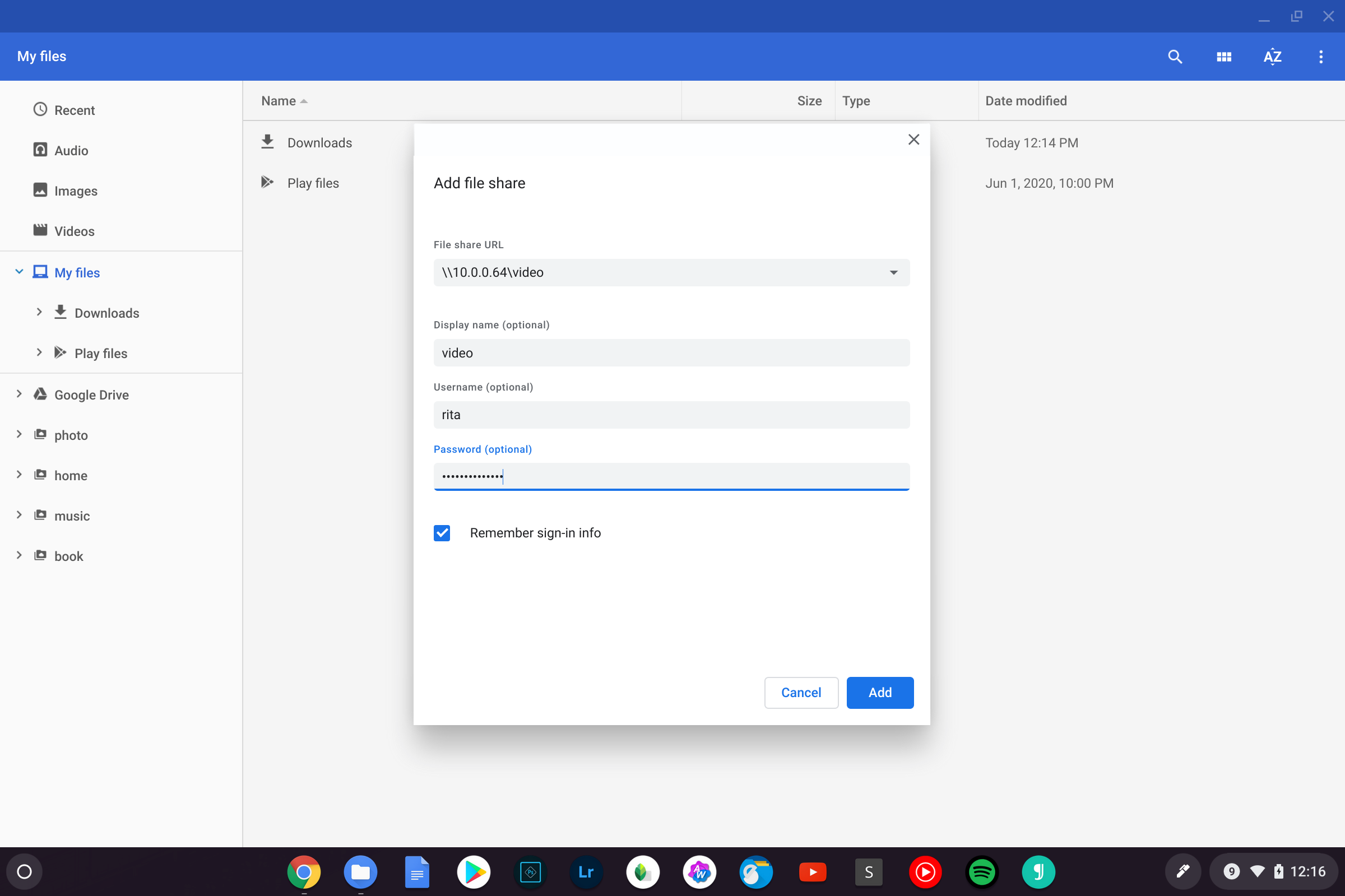Uncheck Remember sign-in info

pyautogui.click(x=442, y=532)
